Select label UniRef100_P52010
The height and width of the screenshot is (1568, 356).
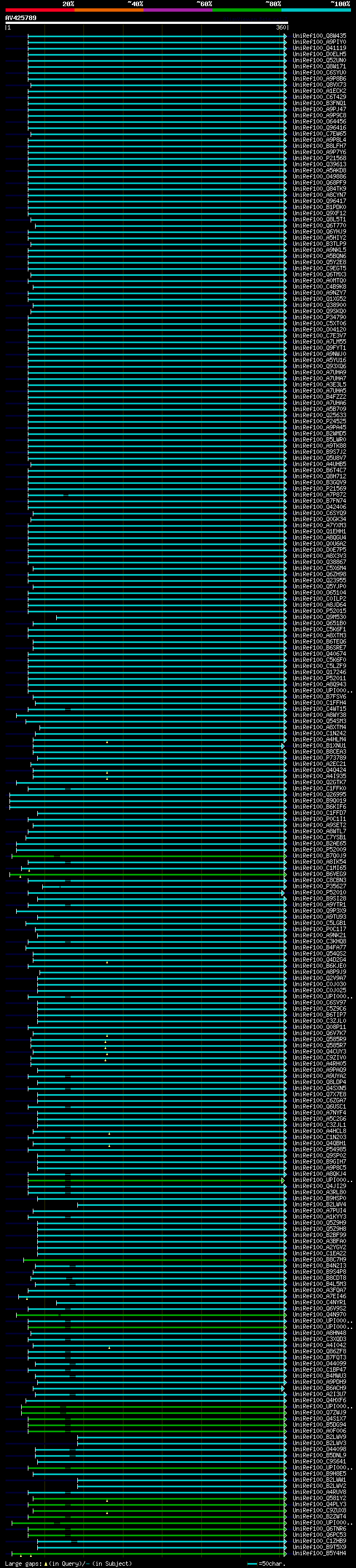[x=319, y=892]
